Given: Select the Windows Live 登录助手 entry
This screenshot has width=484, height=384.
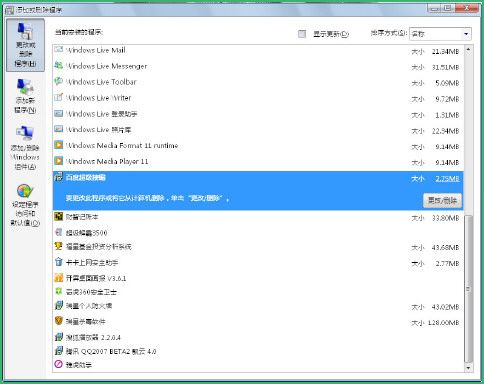Looking at the screenshot, I should point(258,114).
